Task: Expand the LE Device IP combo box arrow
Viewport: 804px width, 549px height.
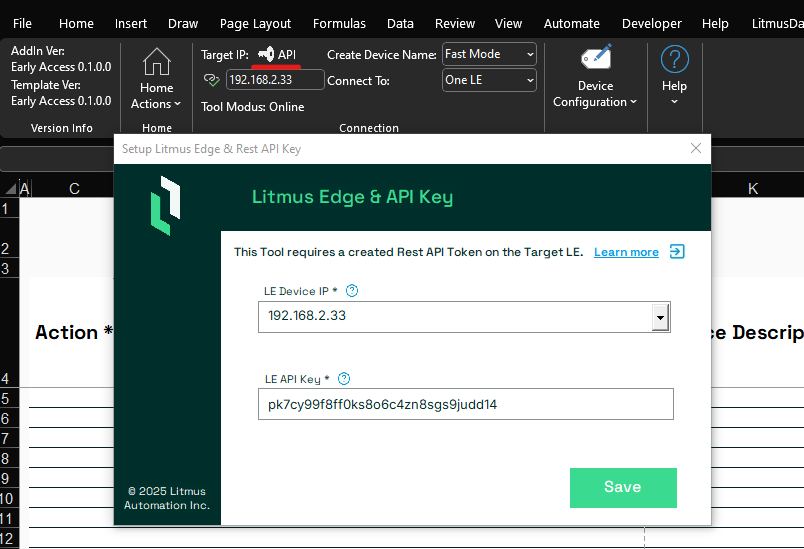Action: click(660, 317)
